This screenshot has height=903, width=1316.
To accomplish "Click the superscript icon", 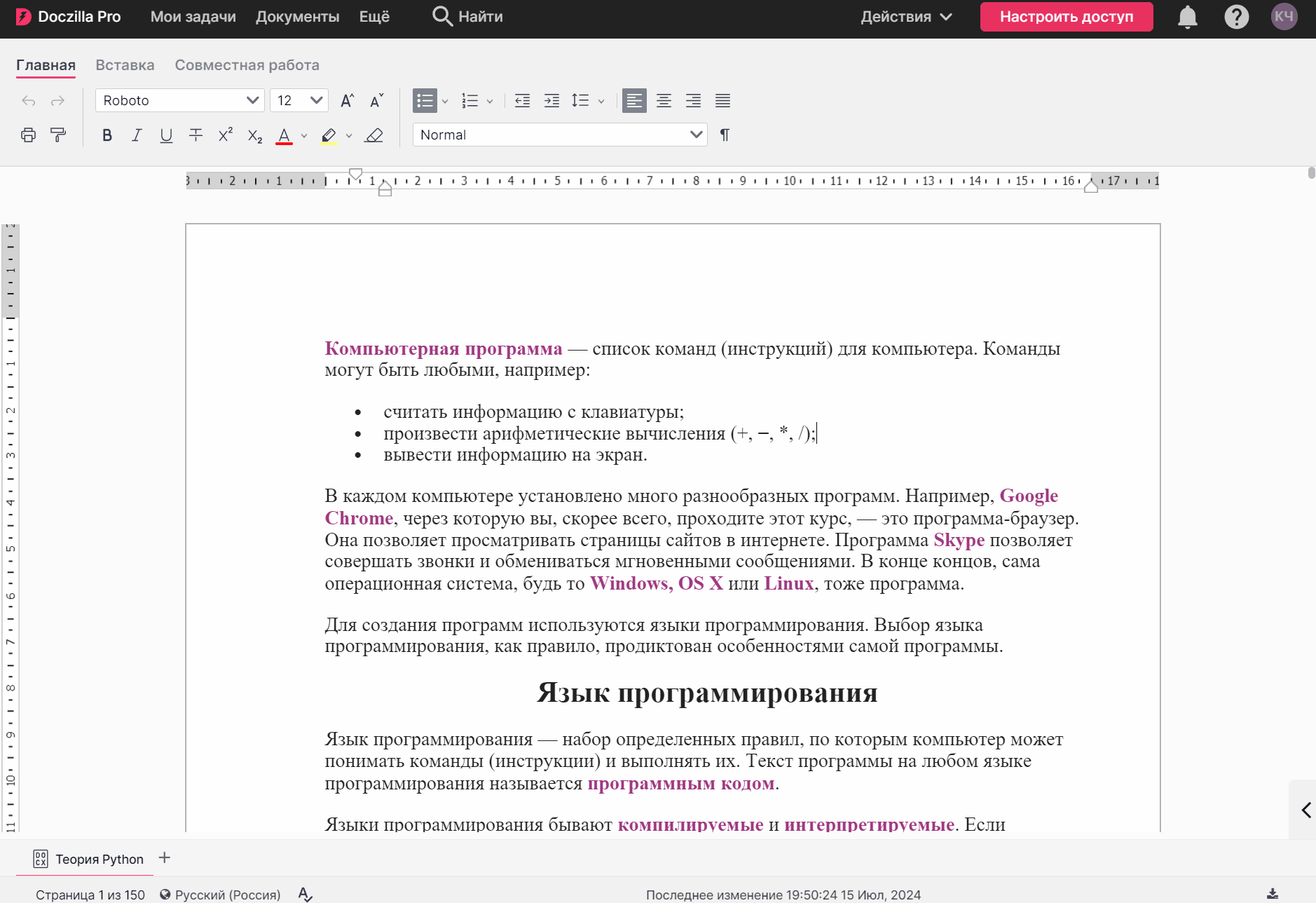I will click(x=225, y=135).
